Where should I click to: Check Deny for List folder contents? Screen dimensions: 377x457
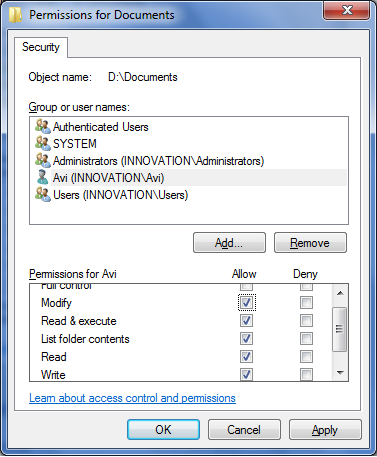tap(306, 339)
